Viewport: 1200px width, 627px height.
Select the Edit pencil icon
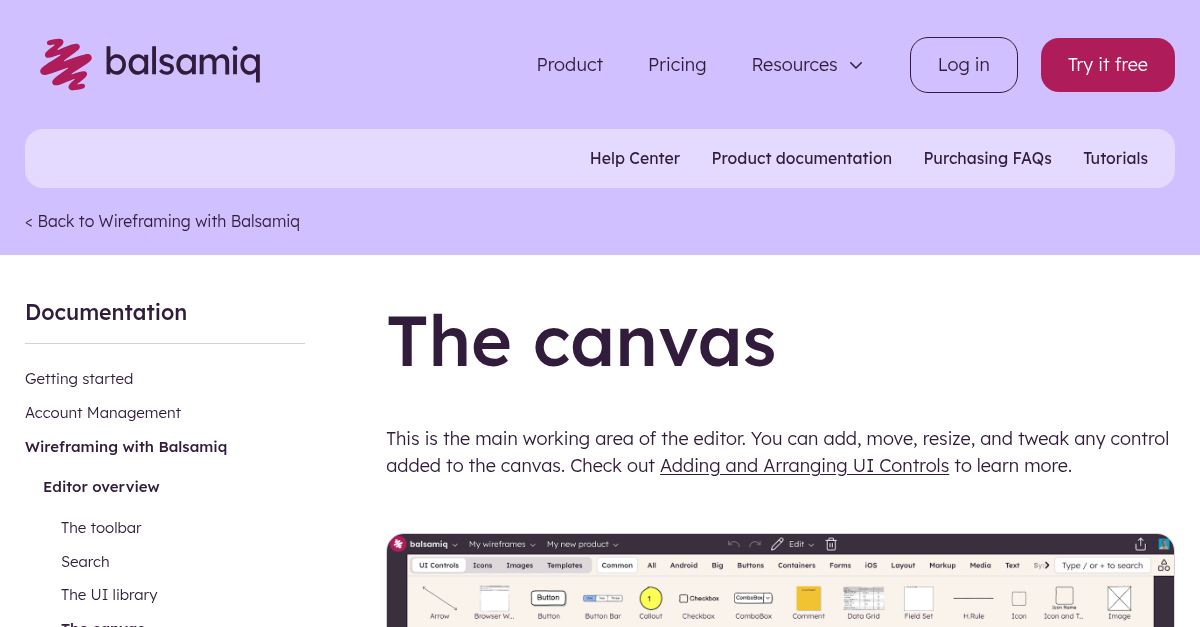[x=776, y=544]
